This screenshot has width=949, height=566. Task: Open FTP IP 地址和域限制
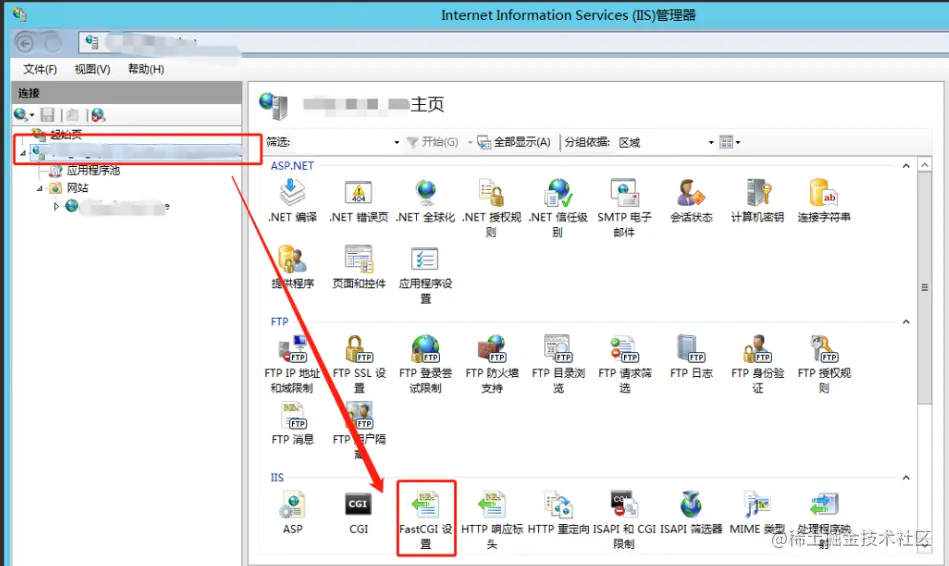(x=292, y=364)
